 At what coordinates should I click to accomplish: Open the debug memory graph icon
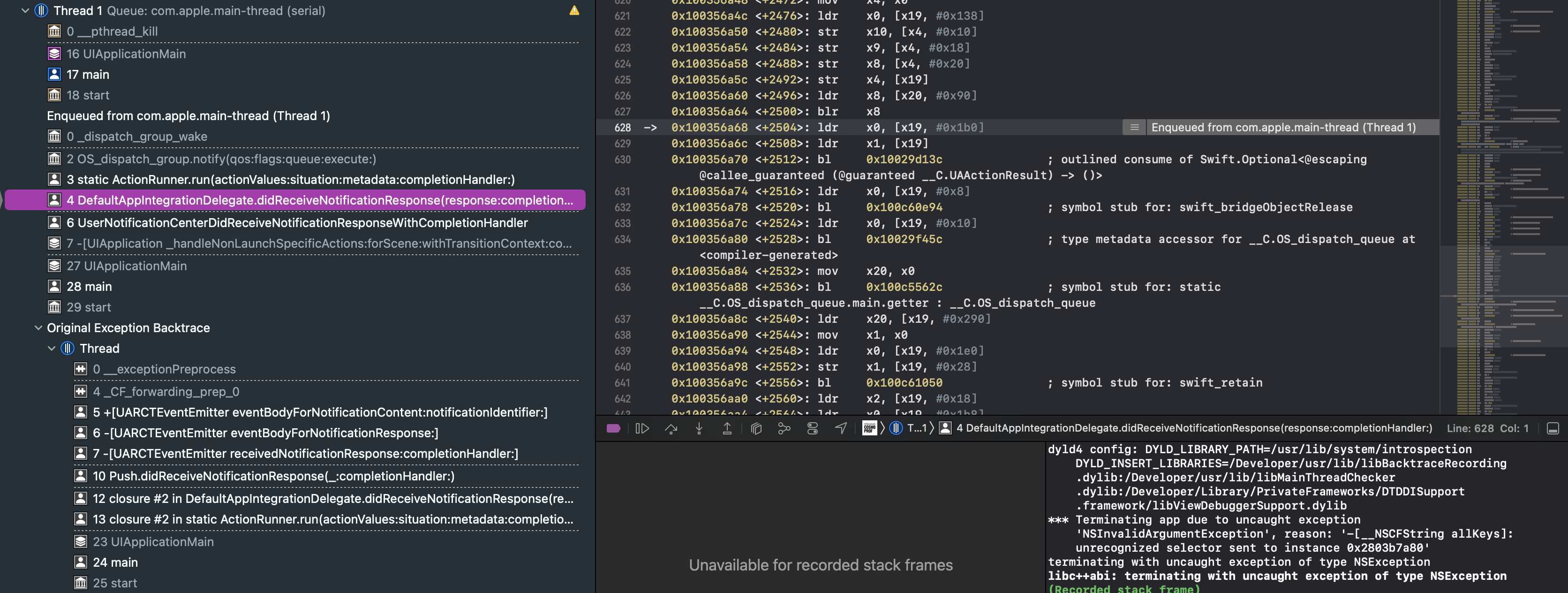click(x=784, y=429)
